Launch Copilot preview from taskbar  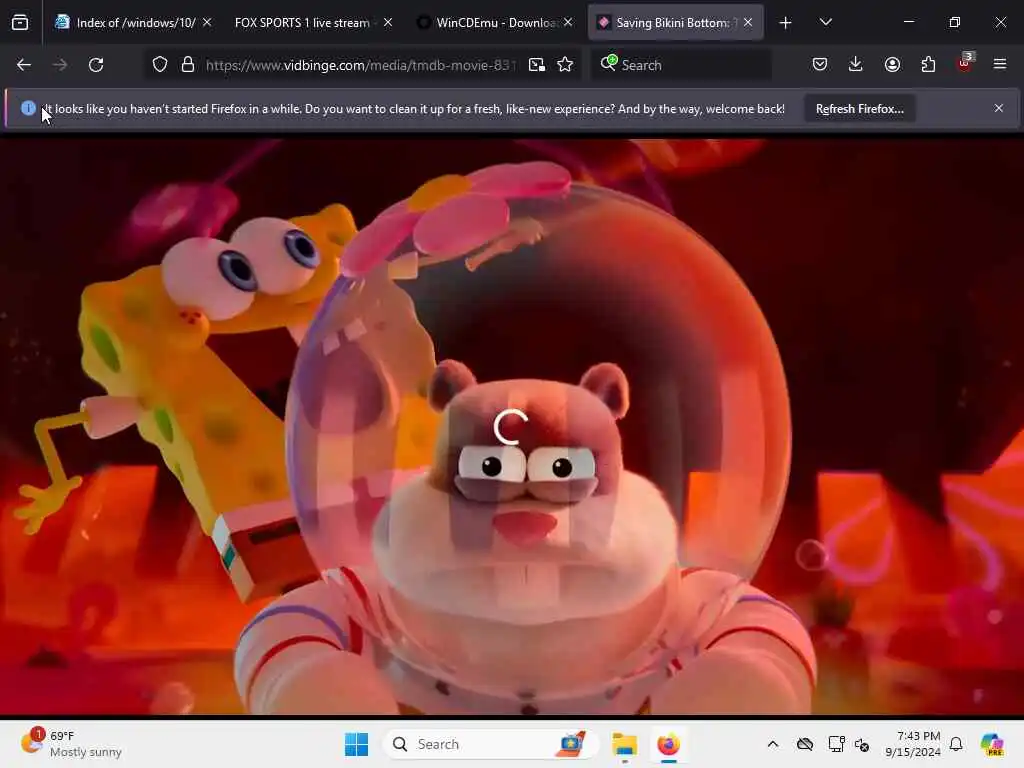pos(992,744)
